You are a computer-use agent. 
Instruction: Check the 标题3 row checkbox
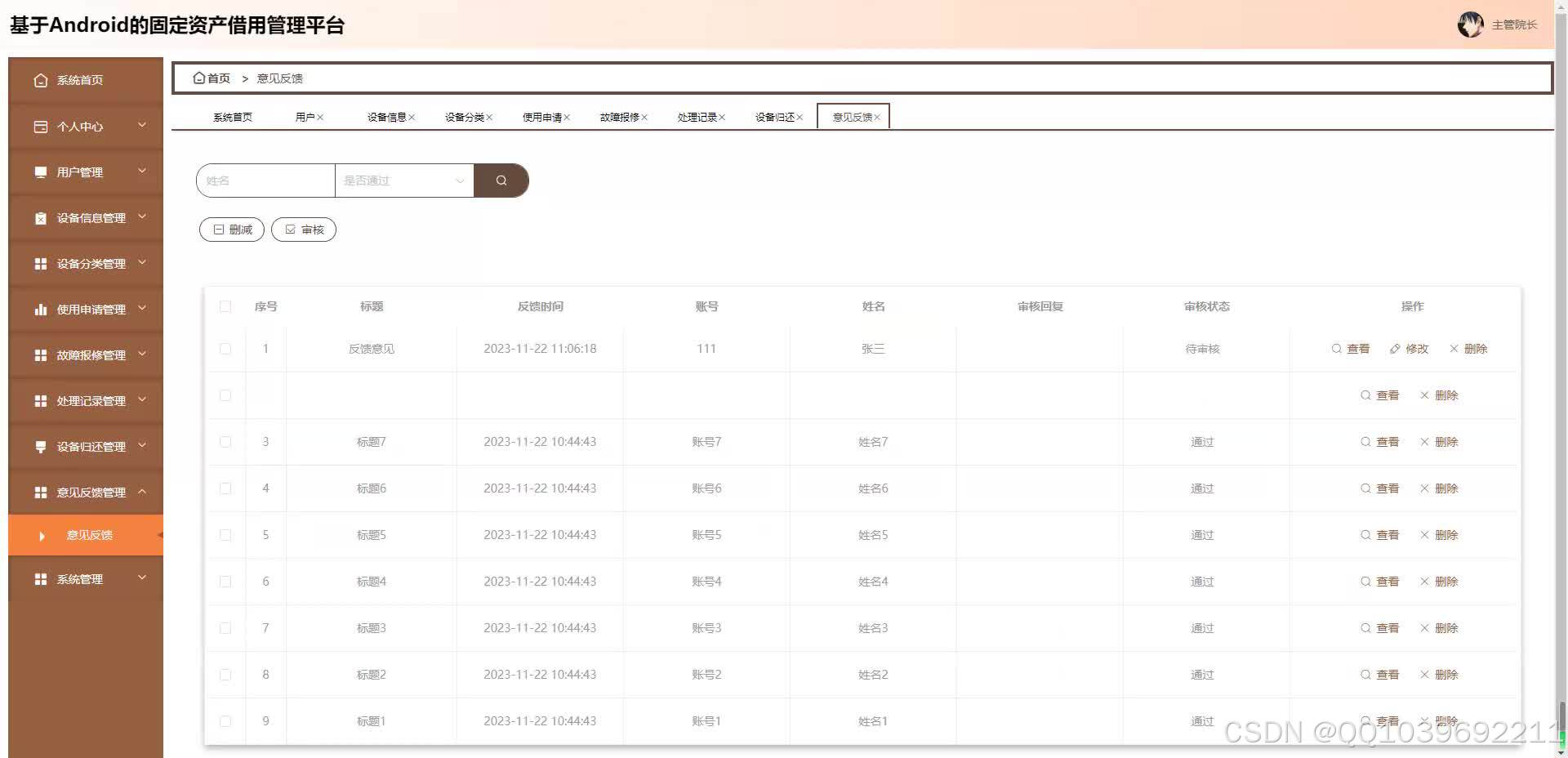(x=225, y=628)
